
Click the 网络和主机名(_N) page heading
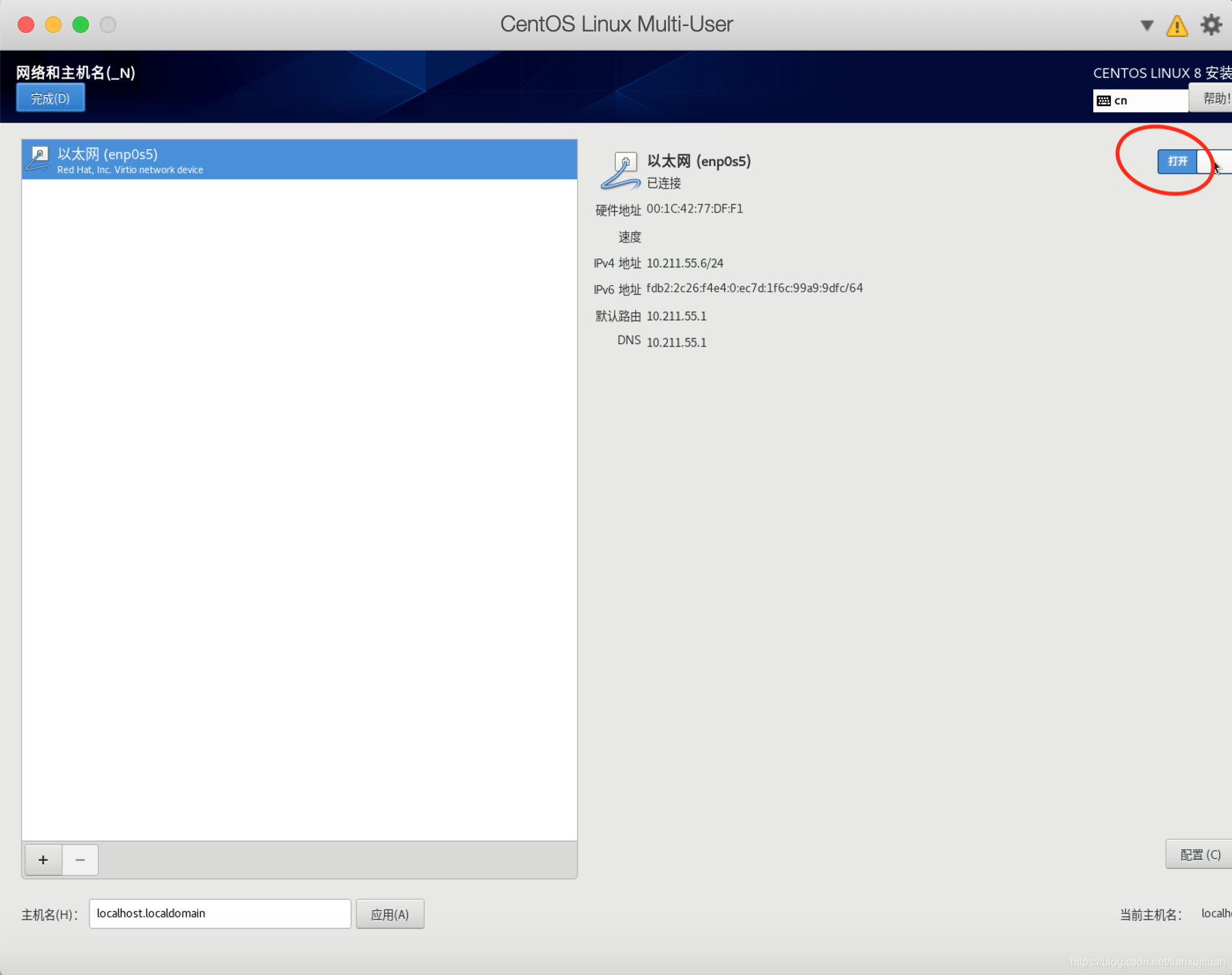tap(76, 72)
